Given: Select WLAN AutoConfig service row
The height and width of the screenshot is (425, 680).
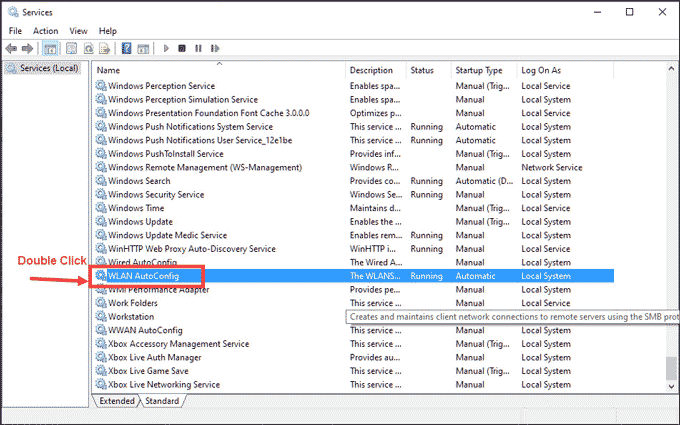Looking at the screenshot, I should click(354, 276).
